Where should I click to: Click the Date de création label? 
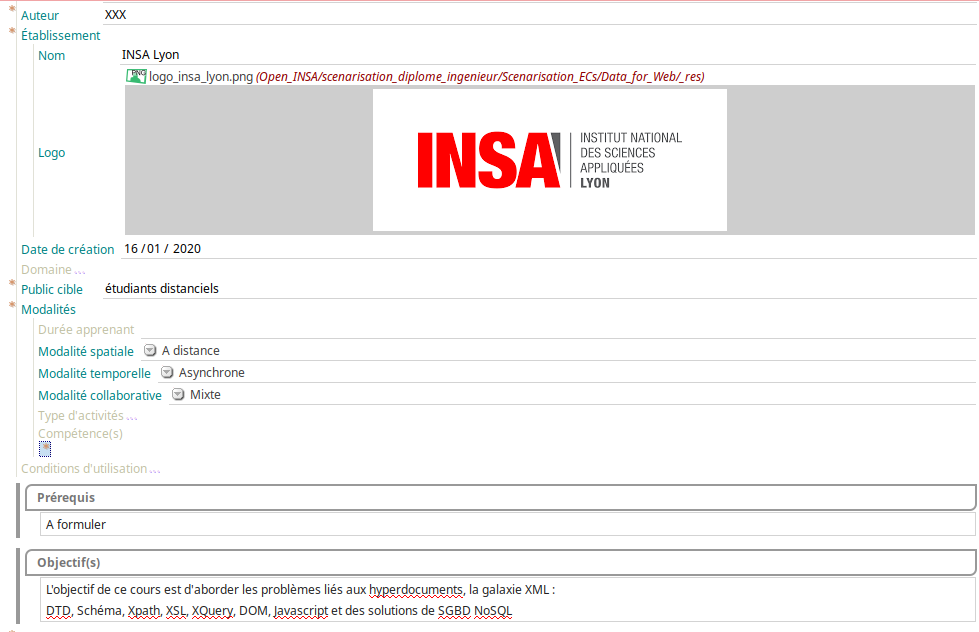[67, 250]
